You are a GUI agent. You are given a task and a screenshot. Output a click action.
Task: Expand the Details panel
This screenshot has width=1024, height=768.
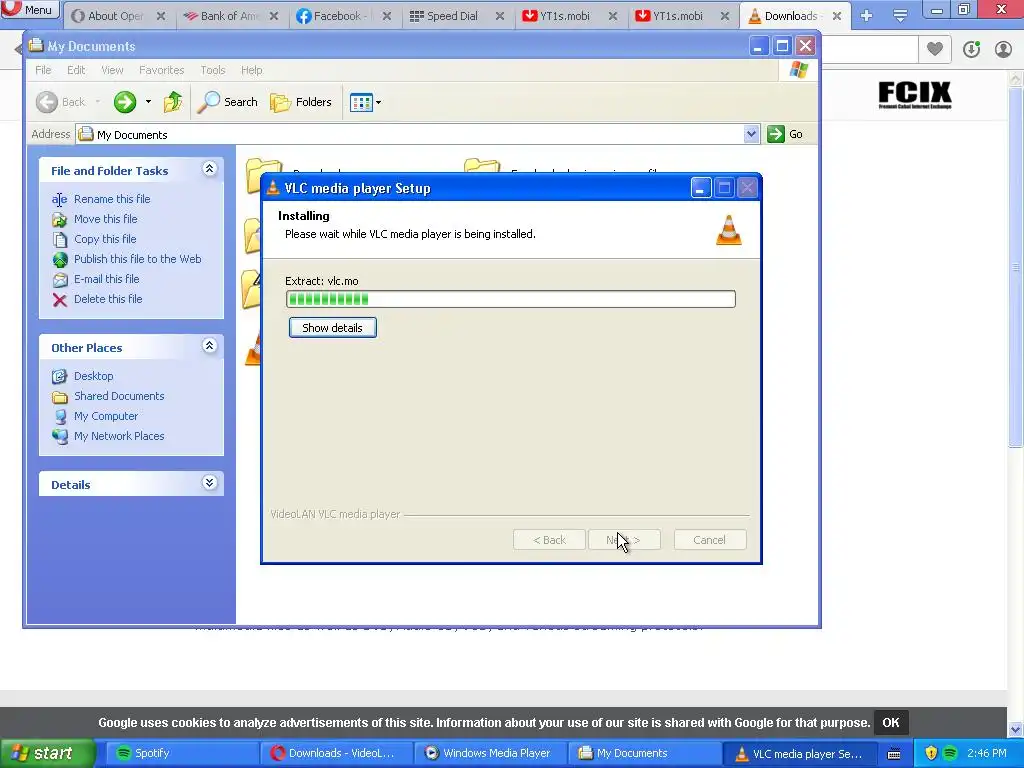209,483
